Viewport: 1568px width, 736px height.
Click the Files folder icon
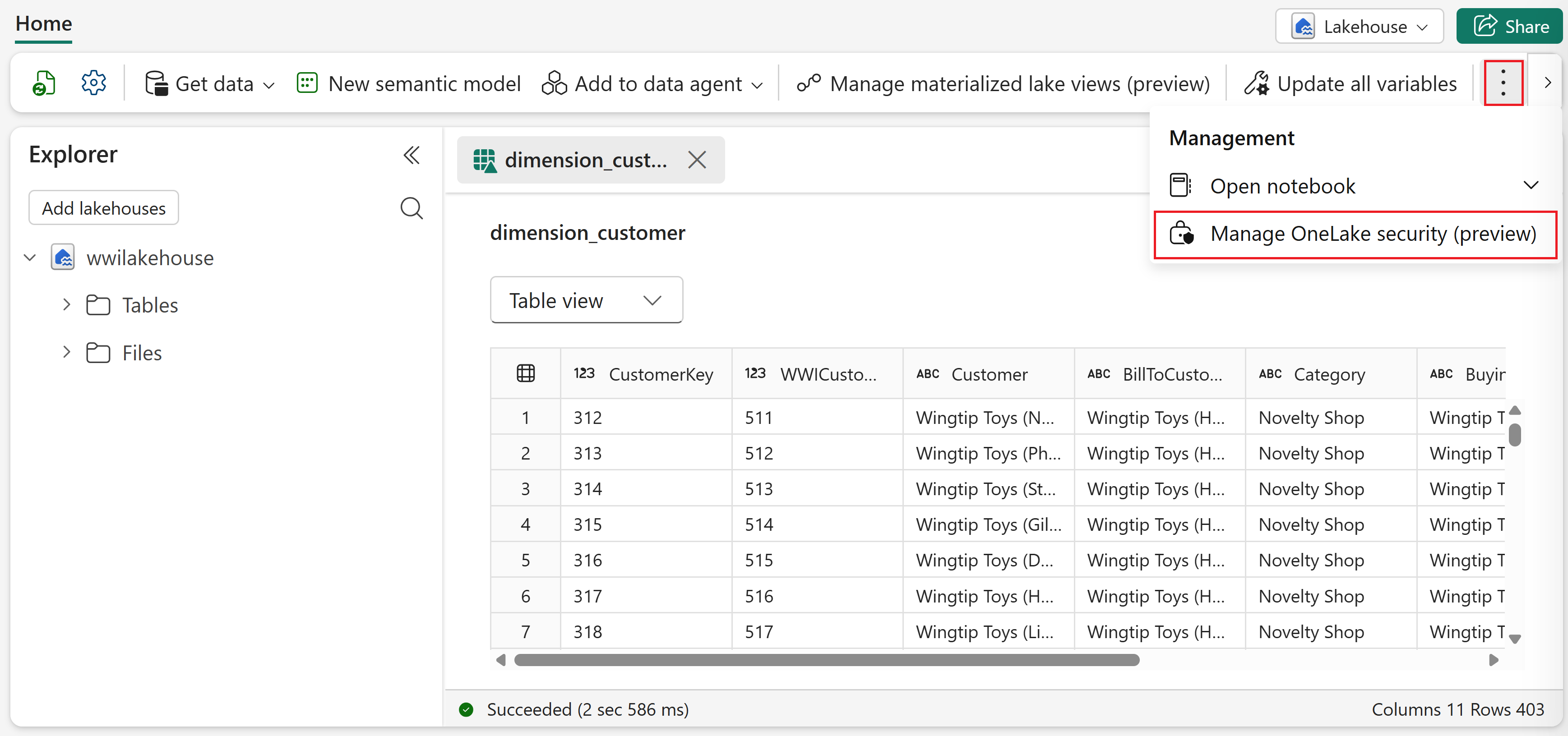point(98,353)
